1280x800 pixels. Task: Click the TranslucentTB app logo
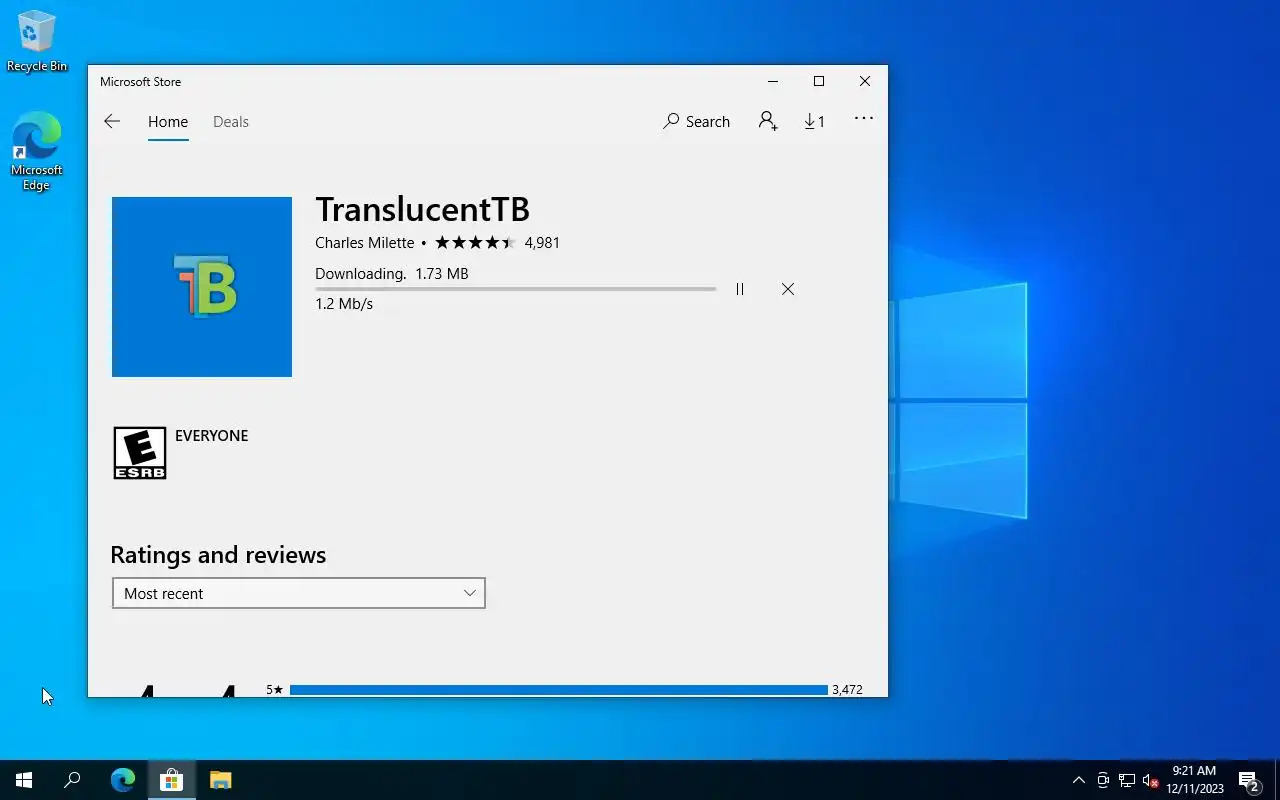202,287
